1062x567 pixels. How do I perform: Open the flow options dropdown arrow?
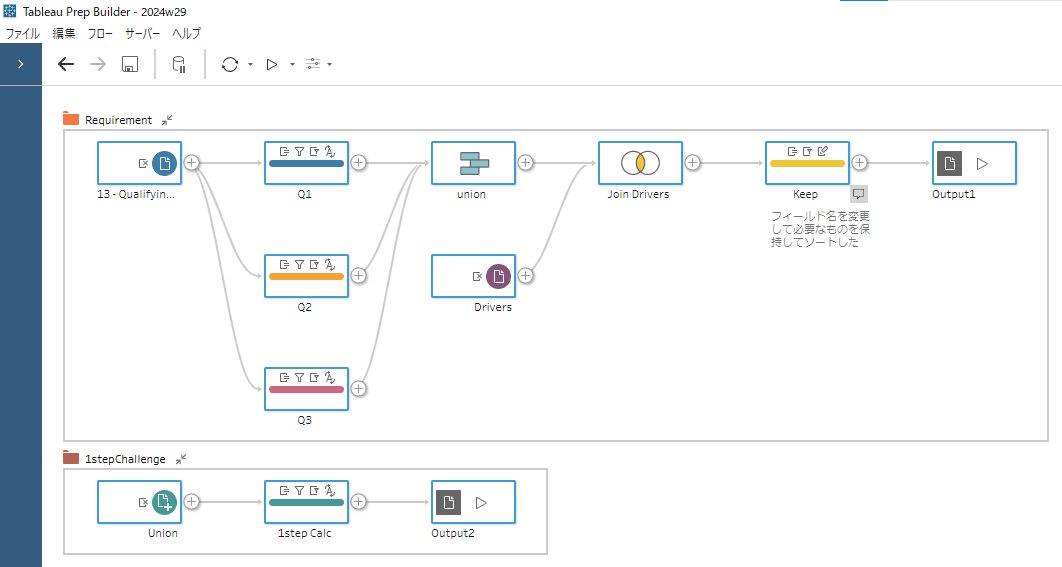[x=330, y=64]
